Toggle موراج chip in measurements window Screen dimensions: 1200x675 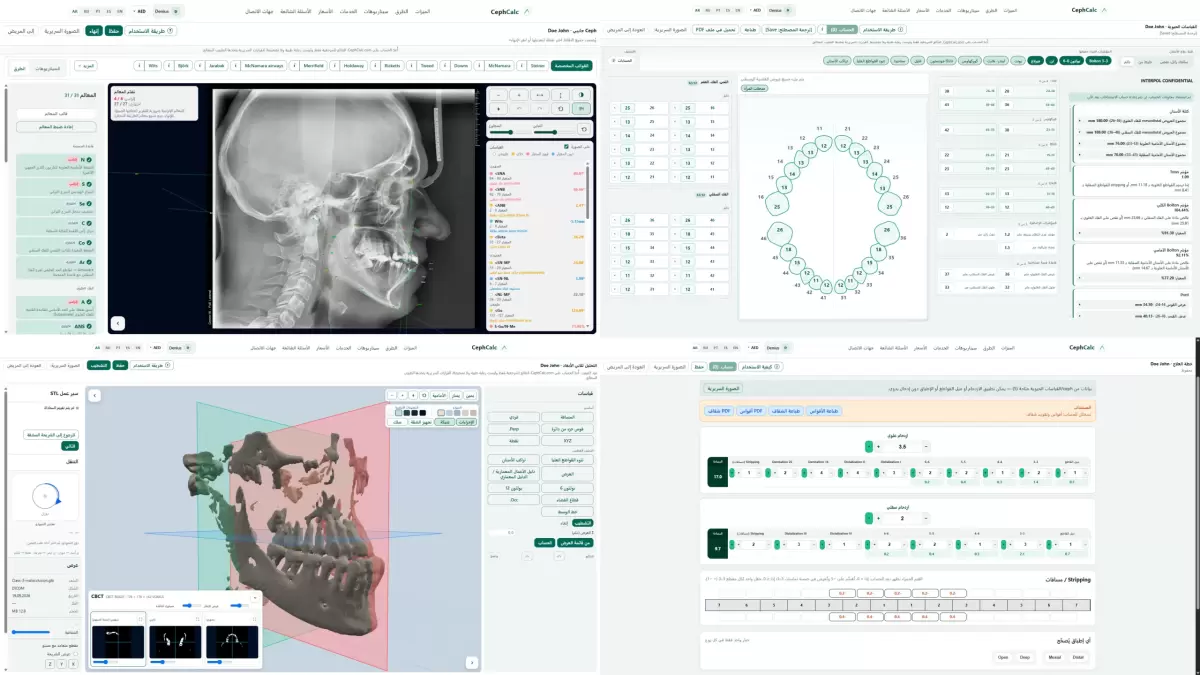(x=1036, y=61)
